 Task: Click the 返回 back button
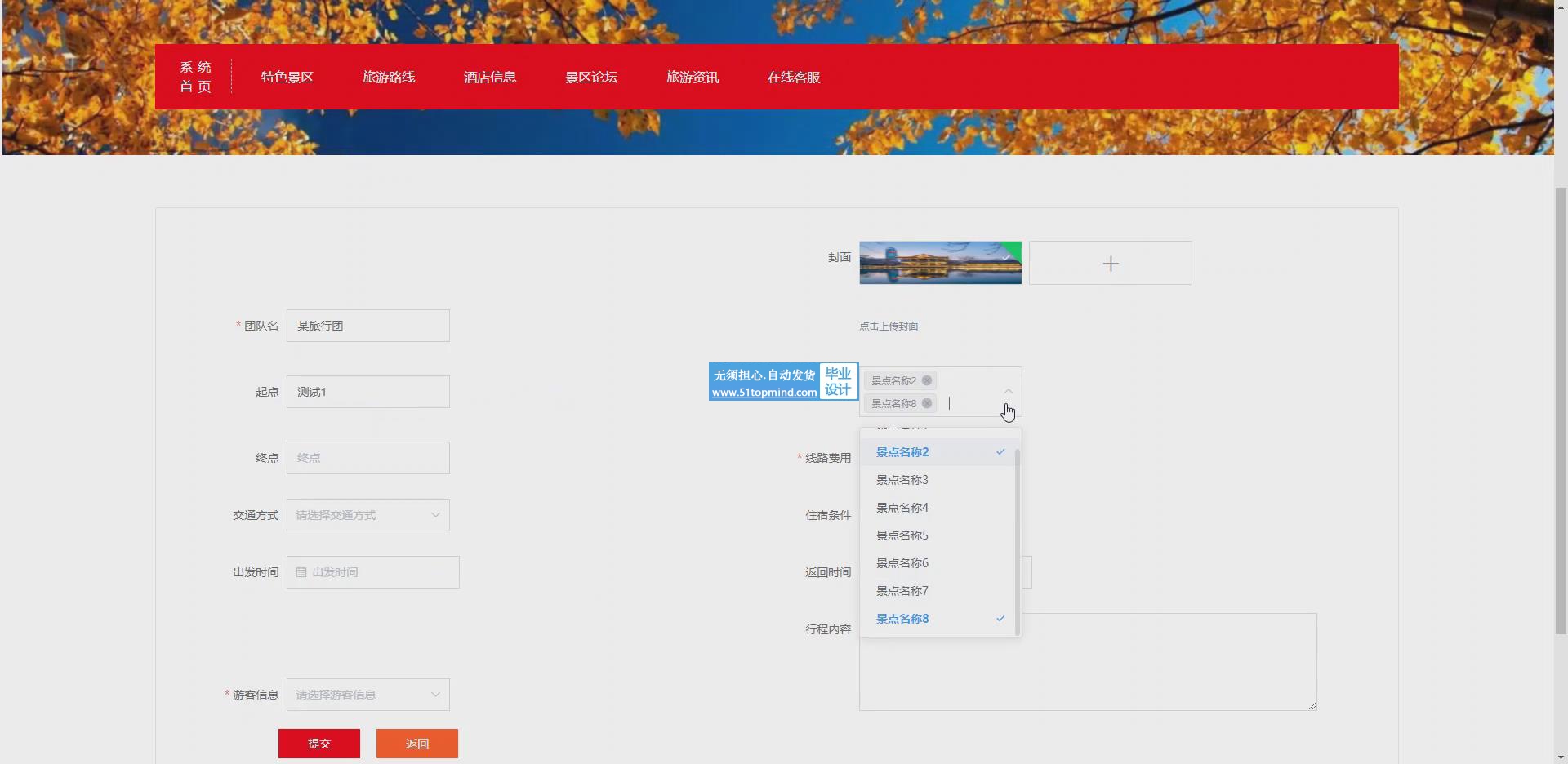click(417, 744)
